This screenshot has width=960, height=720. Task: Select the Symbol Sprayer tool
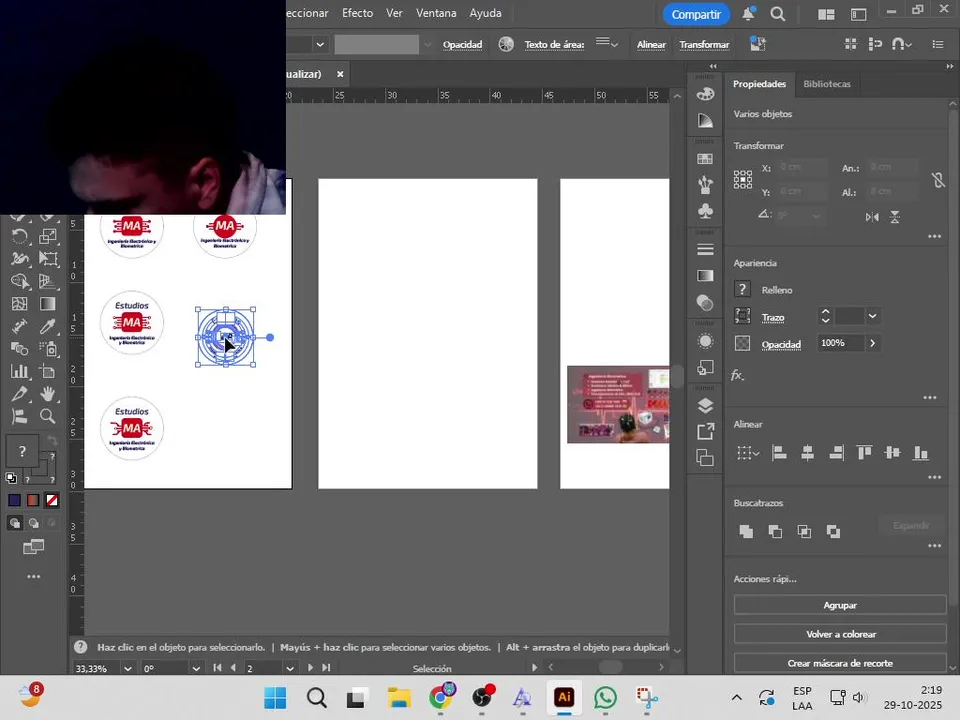[48, 349]
